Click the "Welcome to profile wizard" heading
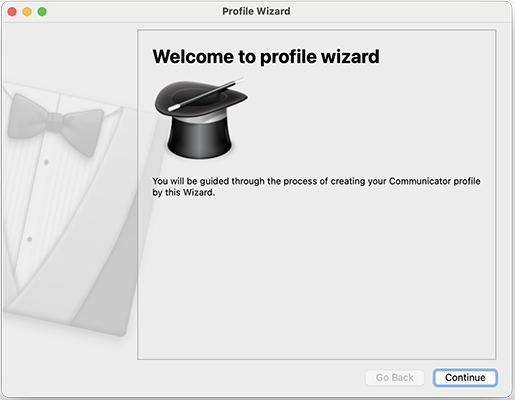Image resolution: width=515 pixels, height=400 pixels. pyautogui.click(x=266, y=57)
